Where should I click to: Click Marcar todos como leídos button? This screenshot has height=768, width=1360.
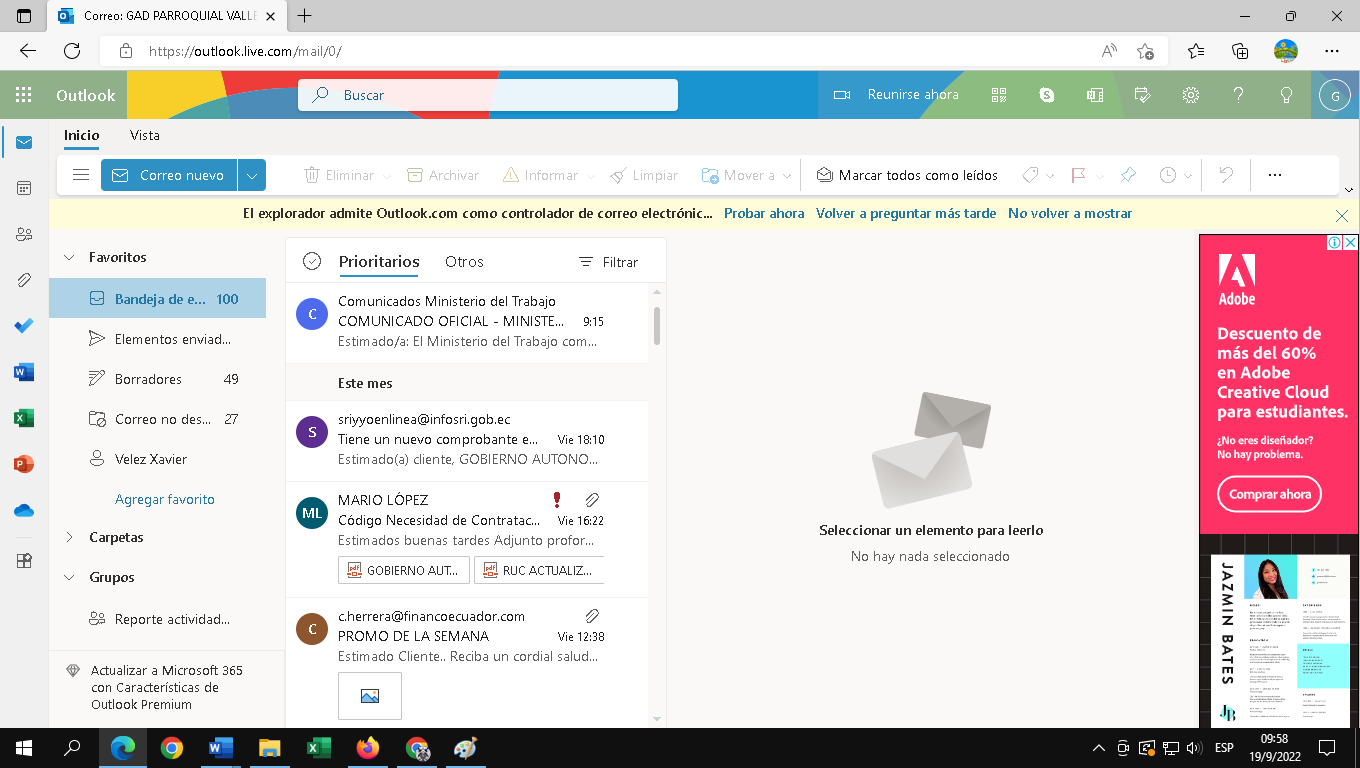click(907, 175)
